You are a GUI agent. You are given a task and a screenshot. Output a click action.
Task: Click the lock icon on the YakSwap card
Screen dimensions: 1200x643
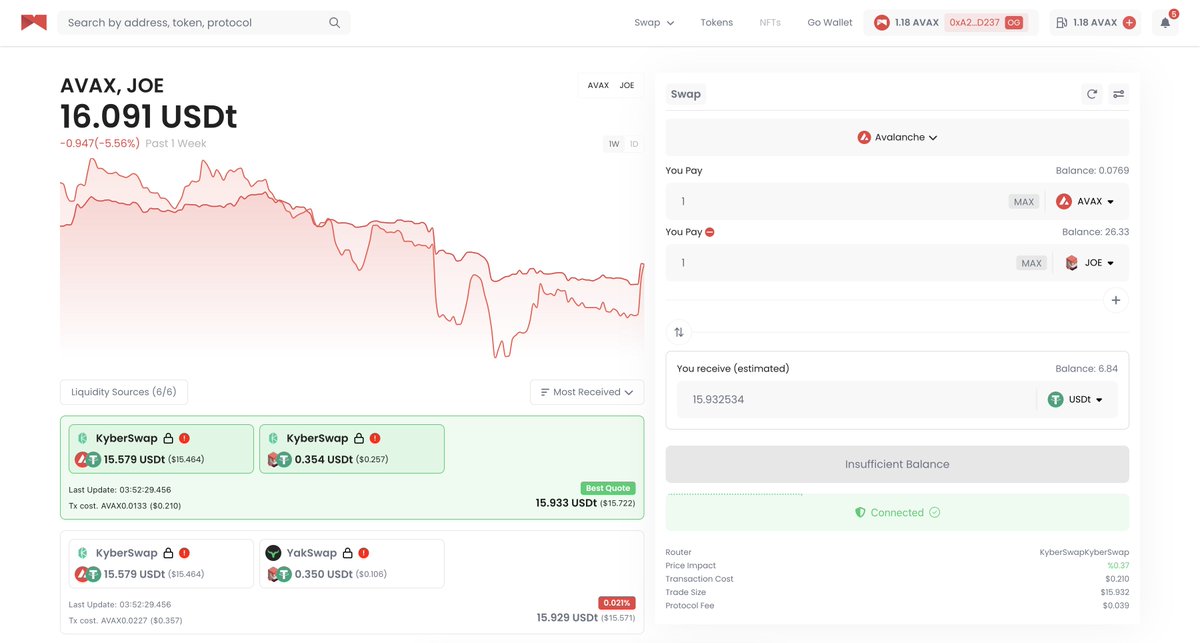tap(347, 553)
